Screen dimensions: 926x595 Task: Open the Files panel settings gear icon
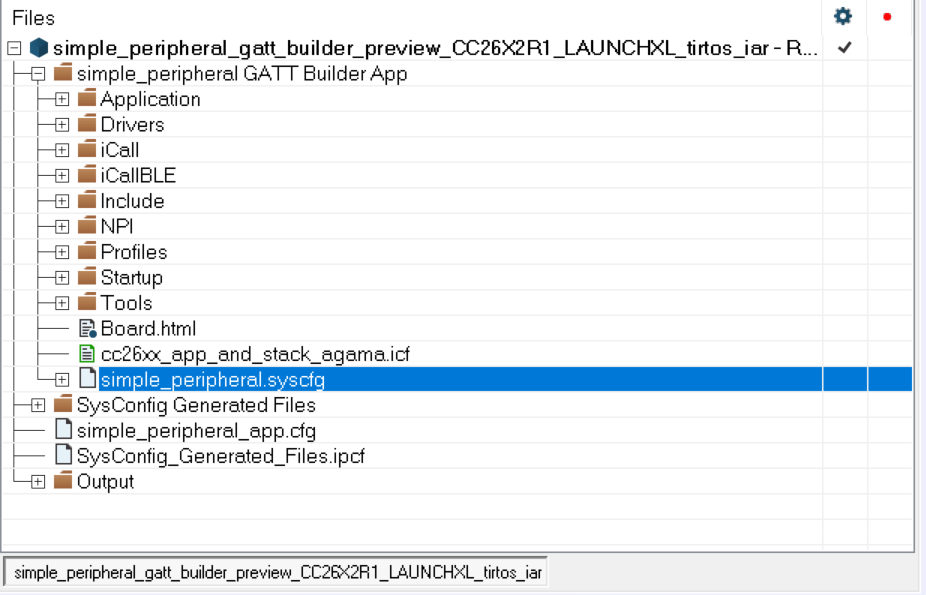tap(842, 17)
